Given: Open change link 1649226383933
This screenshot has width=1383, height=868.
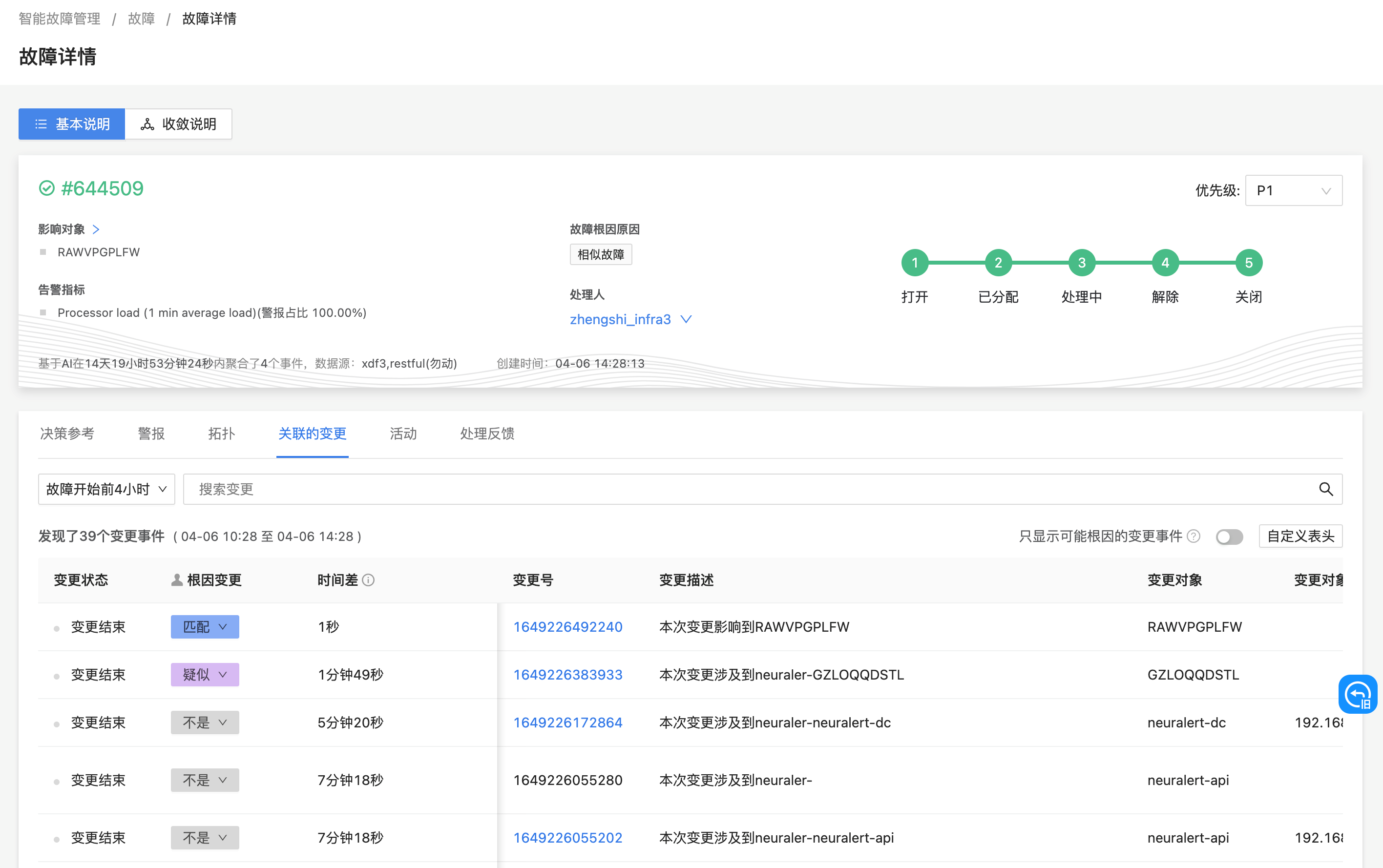Looking at the screenshot, I should 568,675.
